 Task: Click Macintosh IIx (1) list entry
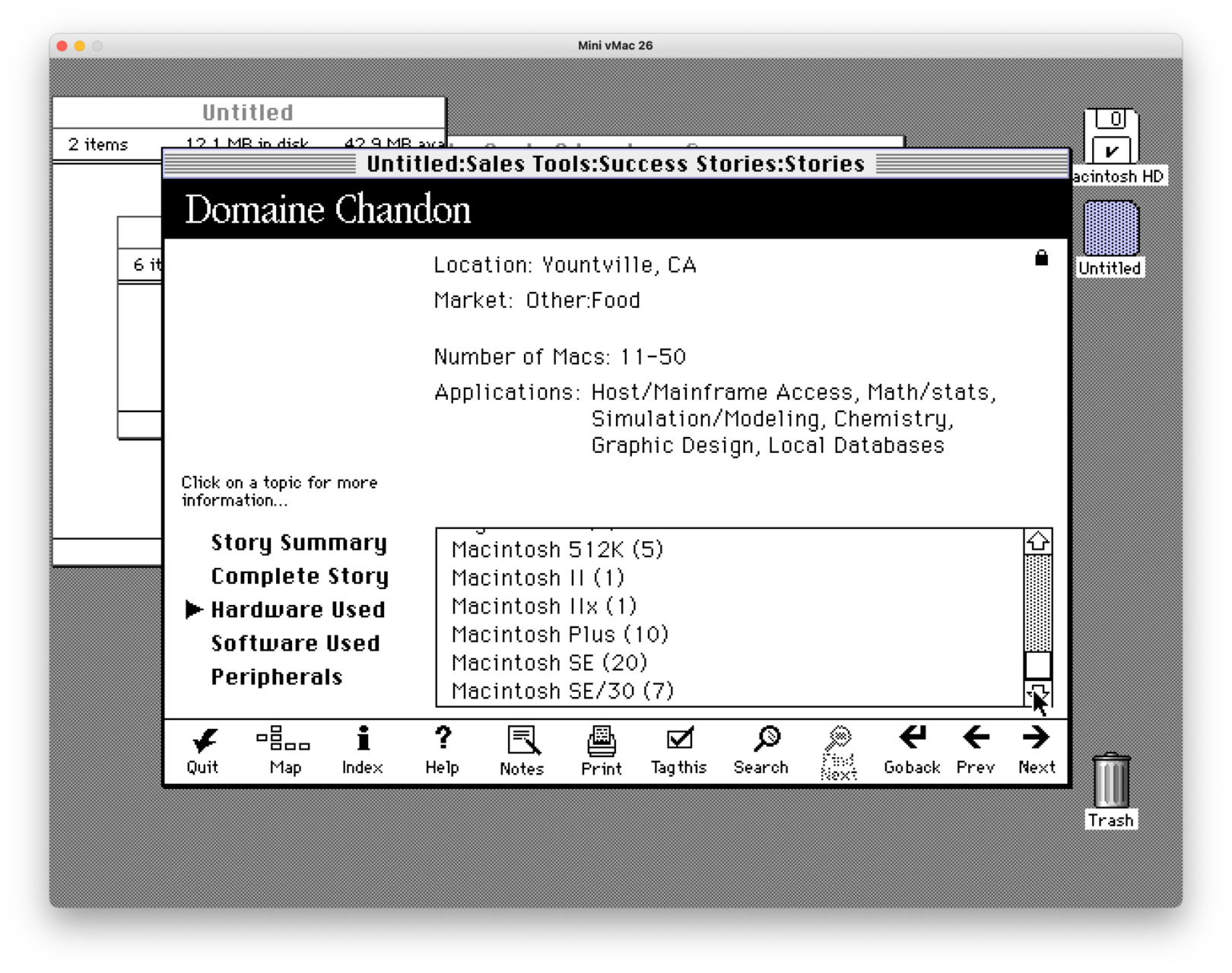(544, 606)
